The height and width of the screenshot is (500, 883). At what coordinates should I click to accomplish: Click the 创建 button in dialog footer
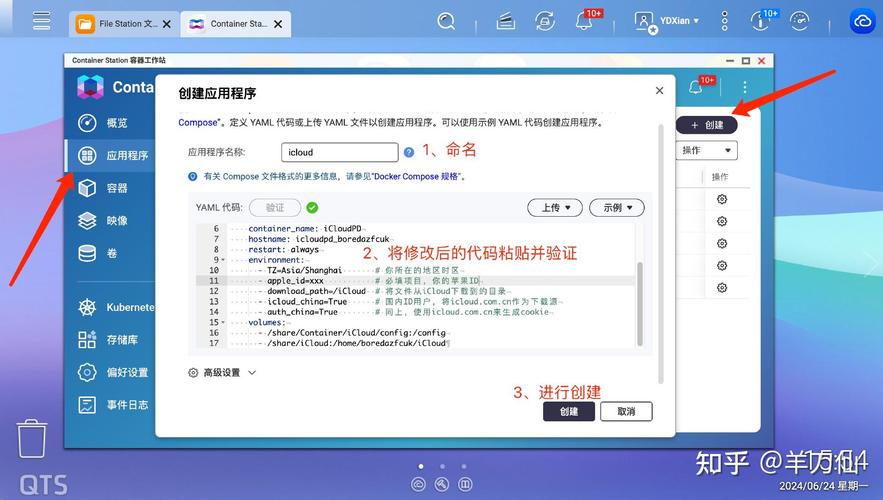pos(568,411)
